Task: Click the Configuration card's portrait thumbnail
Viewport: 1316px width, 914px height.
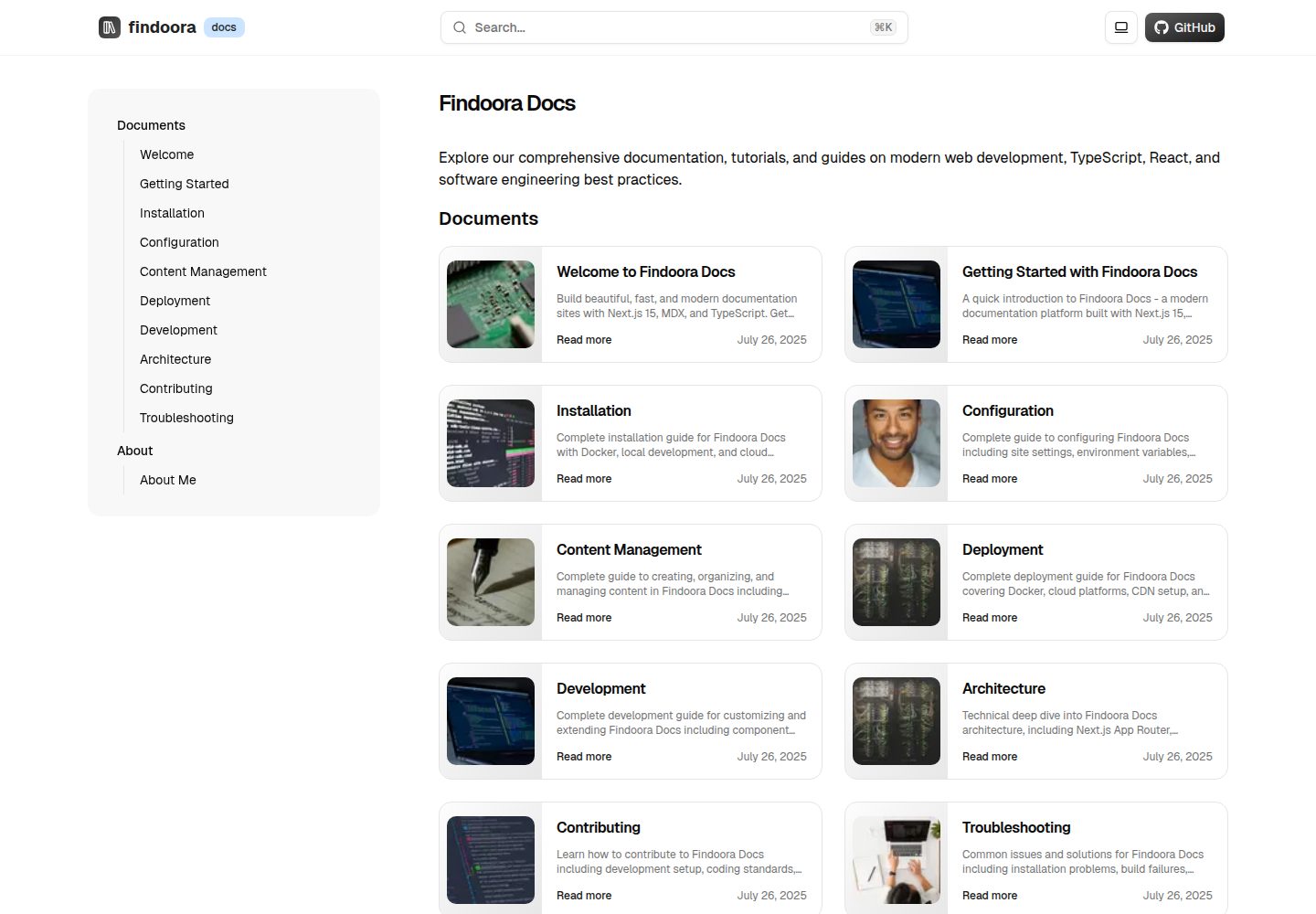Action: pyautogui.click(x=897, y=443)
